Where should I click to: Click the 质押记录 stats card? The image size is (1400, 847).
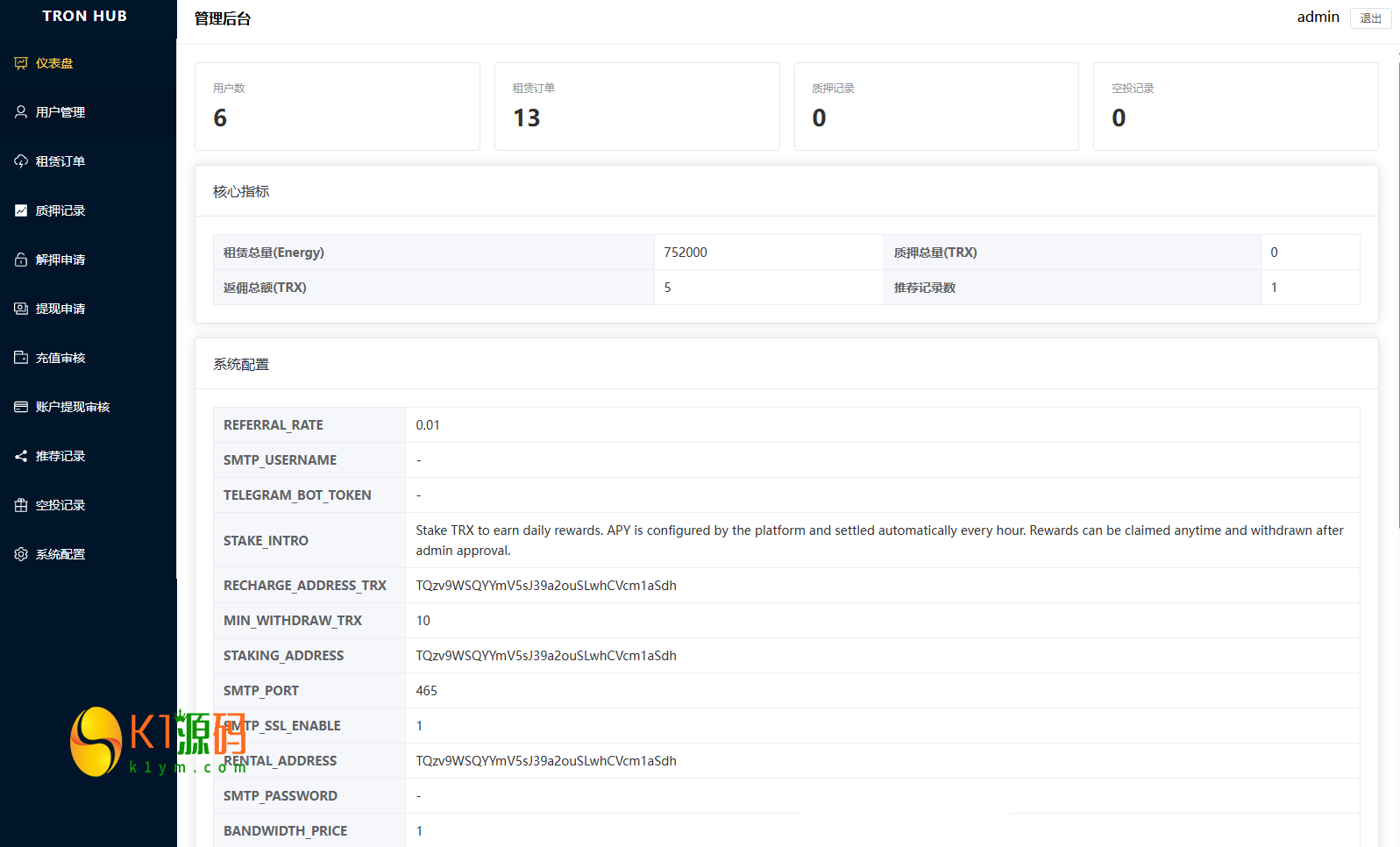pyautogui.click(x=936, y=106)
